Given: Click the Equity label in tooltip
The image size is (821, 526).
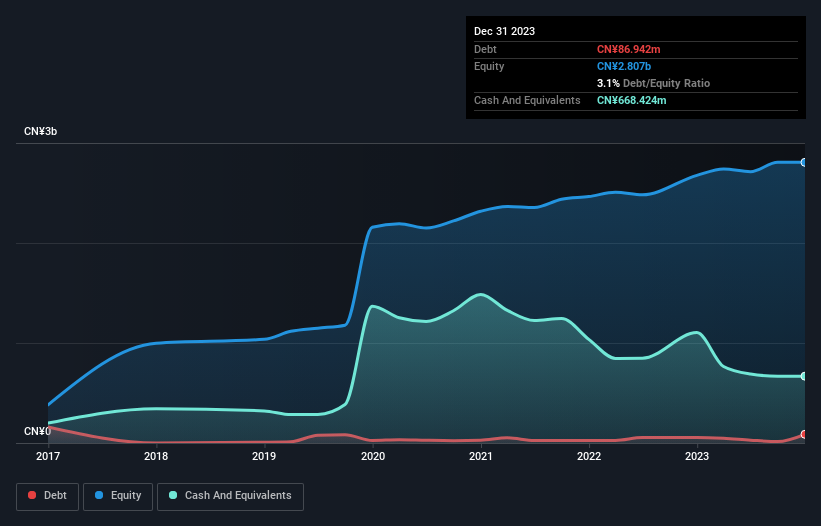Looking at the screenshot, I should [489, 66].
